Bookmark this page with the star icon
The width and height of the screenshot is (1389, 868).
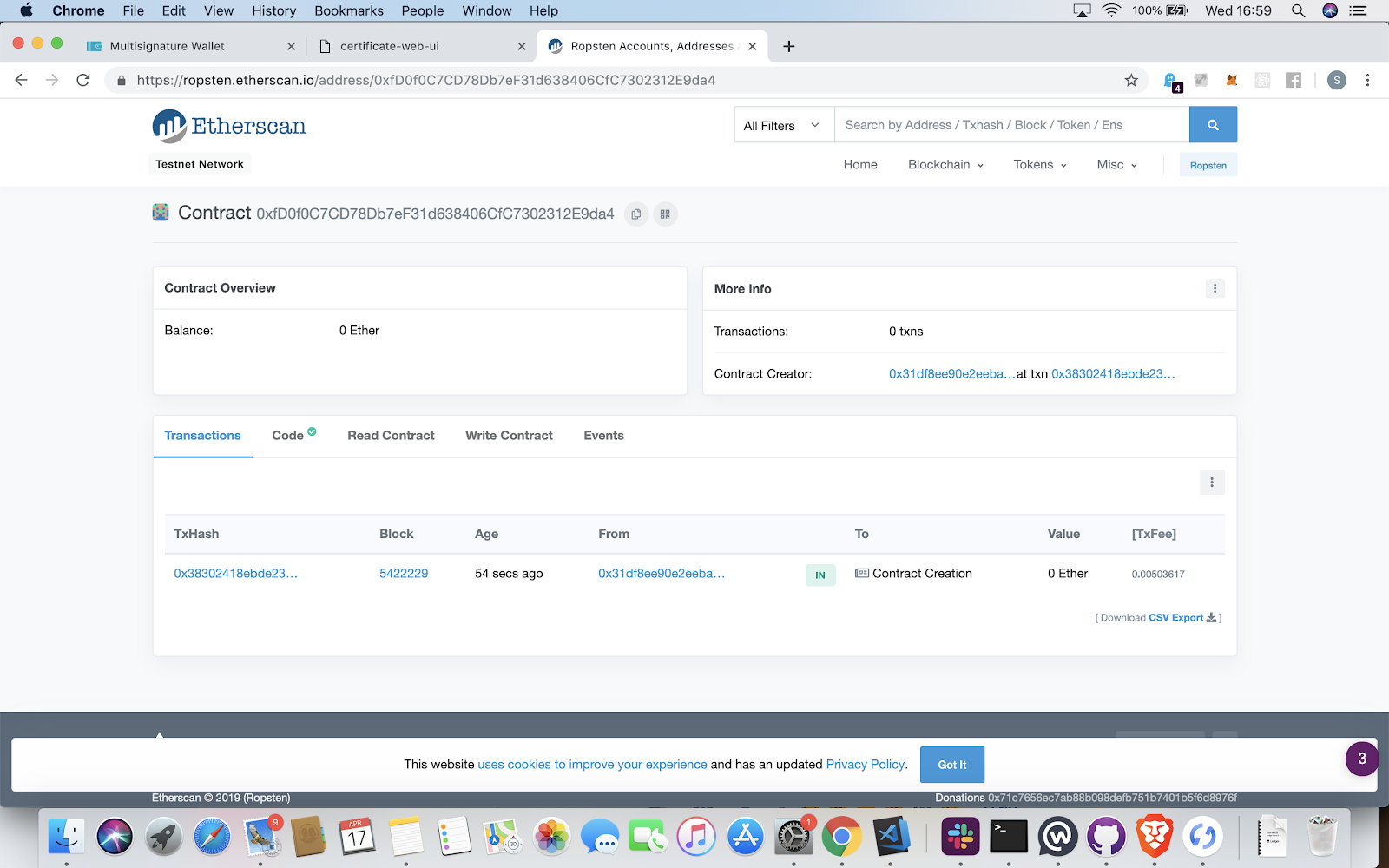(x=1131, y=80)
